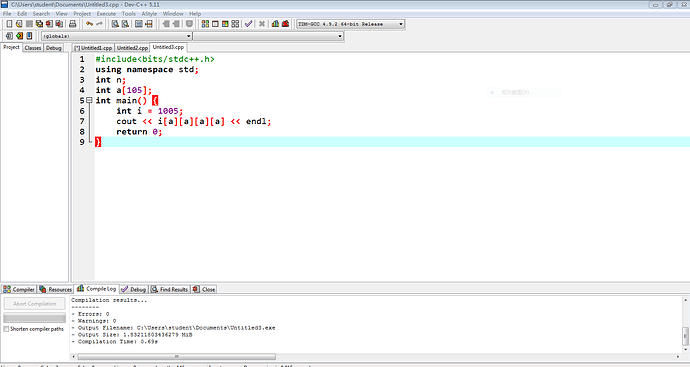Click the 'Errors: 0' compile log line
The height and width of the screenshot is (367, 690).
[90, 314]
